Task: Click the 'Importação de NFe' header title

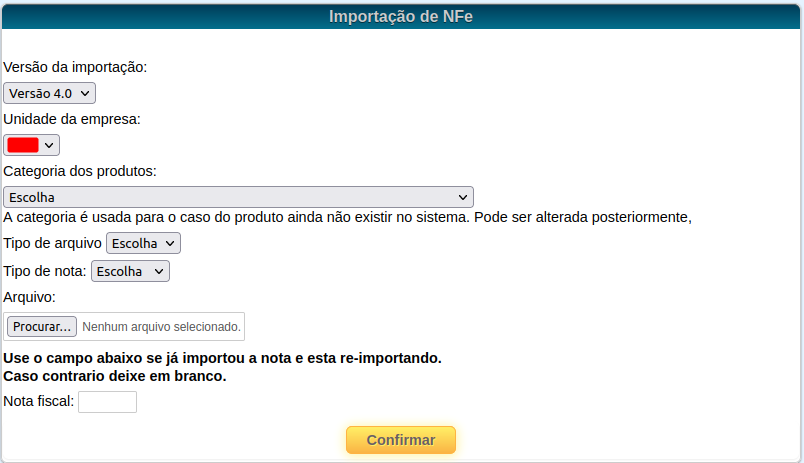Action: [402, 16]
